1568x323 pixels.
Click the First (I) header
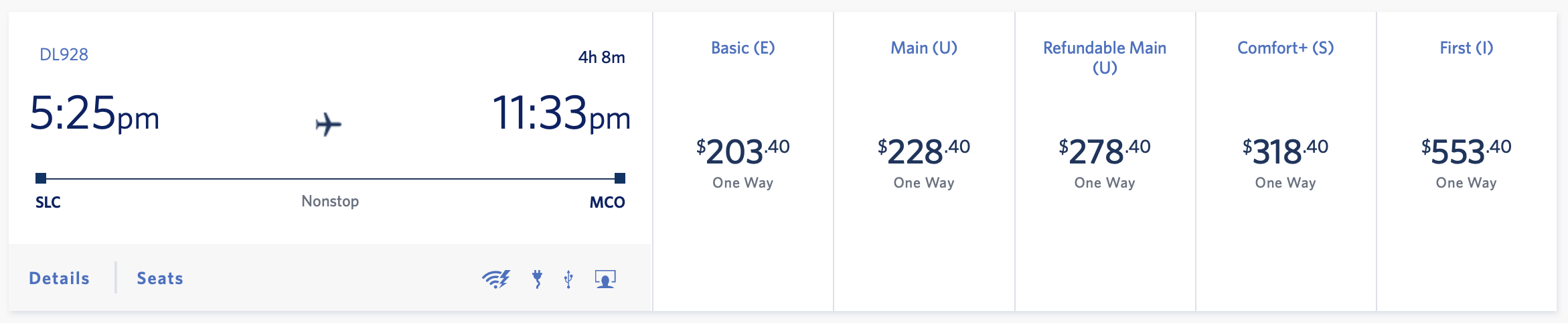coord(1466,48)
